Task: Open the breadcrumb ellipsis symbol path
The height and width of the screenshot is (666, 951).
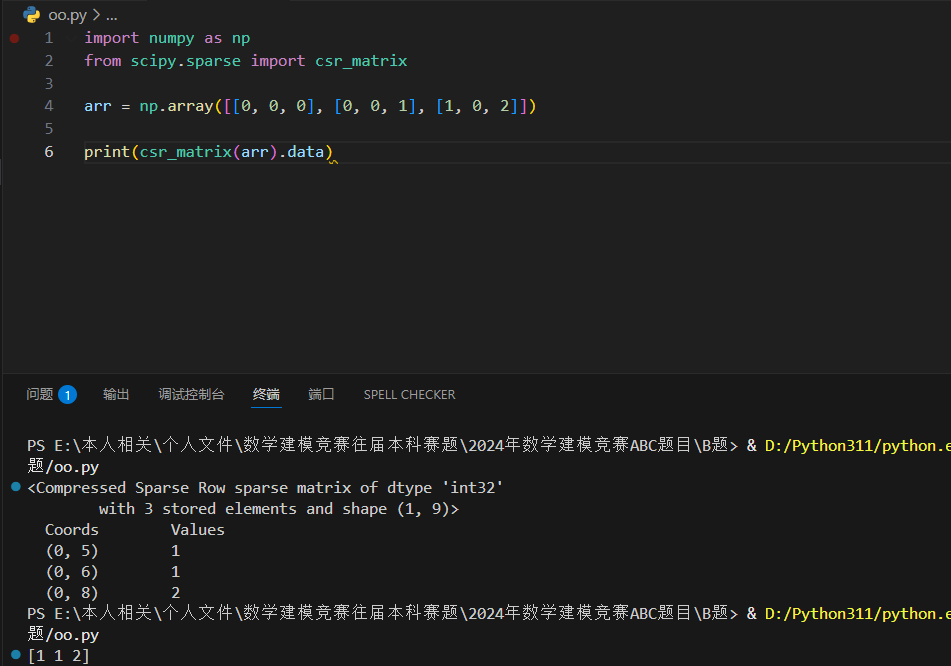Action: [112, 15]
